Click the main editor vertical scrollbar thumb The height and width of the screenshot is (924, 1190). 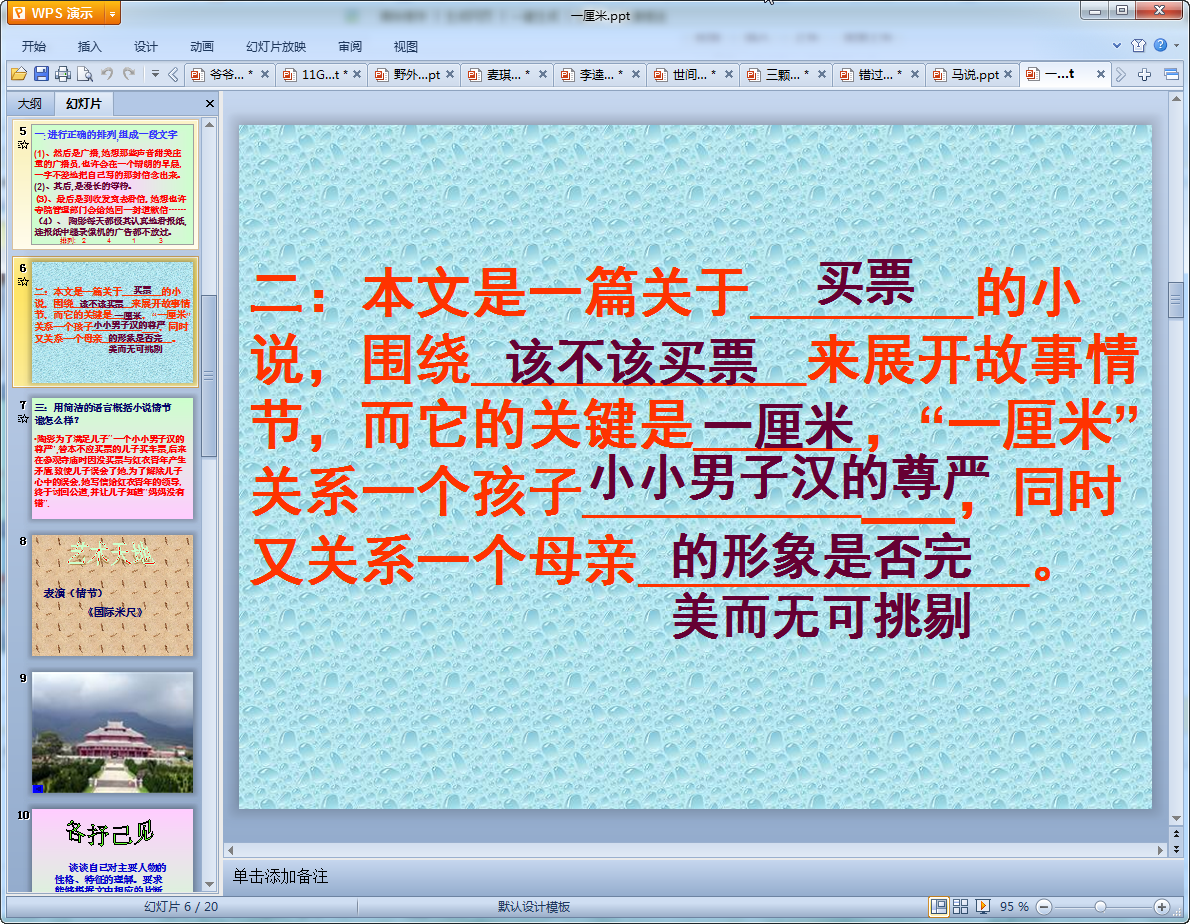pyautogui.click(x=1176, y=300)
